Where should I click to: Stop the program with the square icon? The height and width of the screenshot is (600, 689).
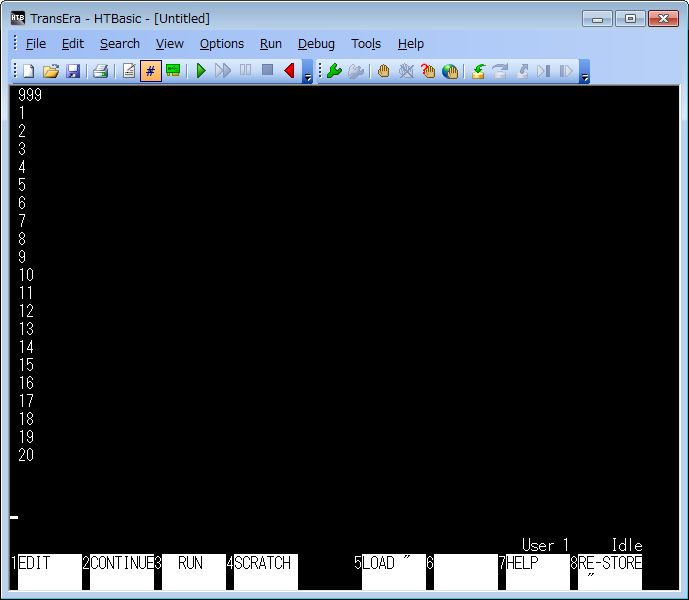(268, 70)
